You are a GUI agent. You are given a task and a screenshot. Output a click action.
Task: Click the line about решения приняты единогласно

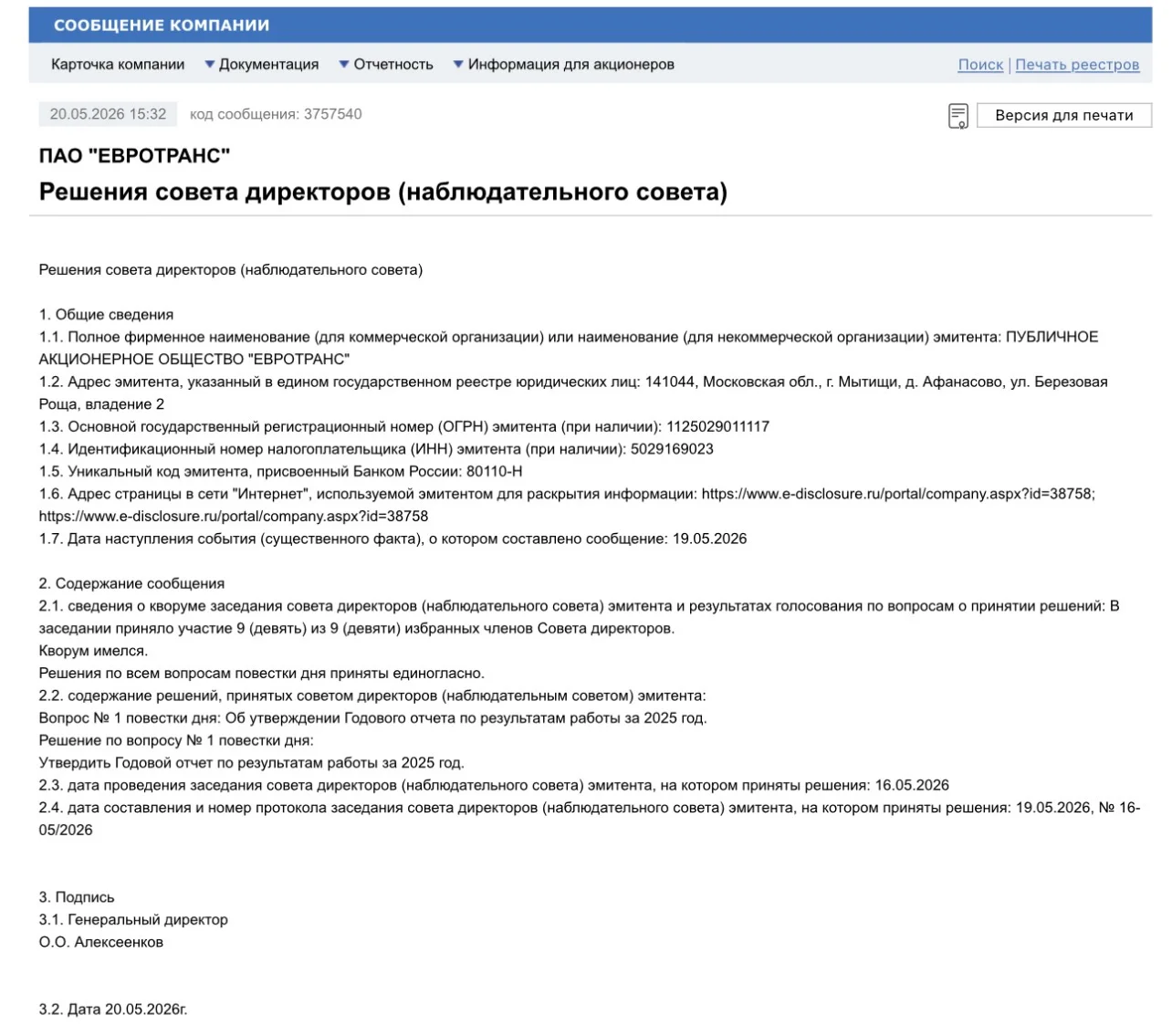(262, 674)
